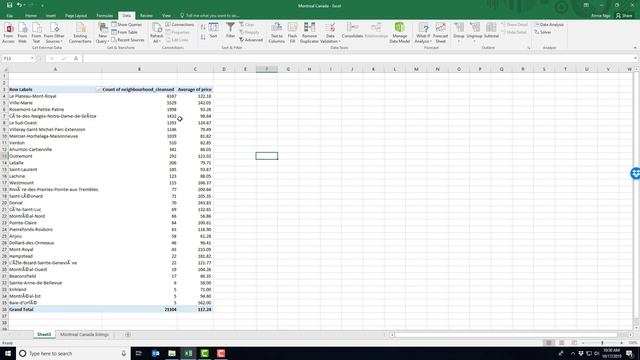The height and width of the screenshot is (360, 640).
Task: Open Recent Sources list
Action: [x=128, y=40]
